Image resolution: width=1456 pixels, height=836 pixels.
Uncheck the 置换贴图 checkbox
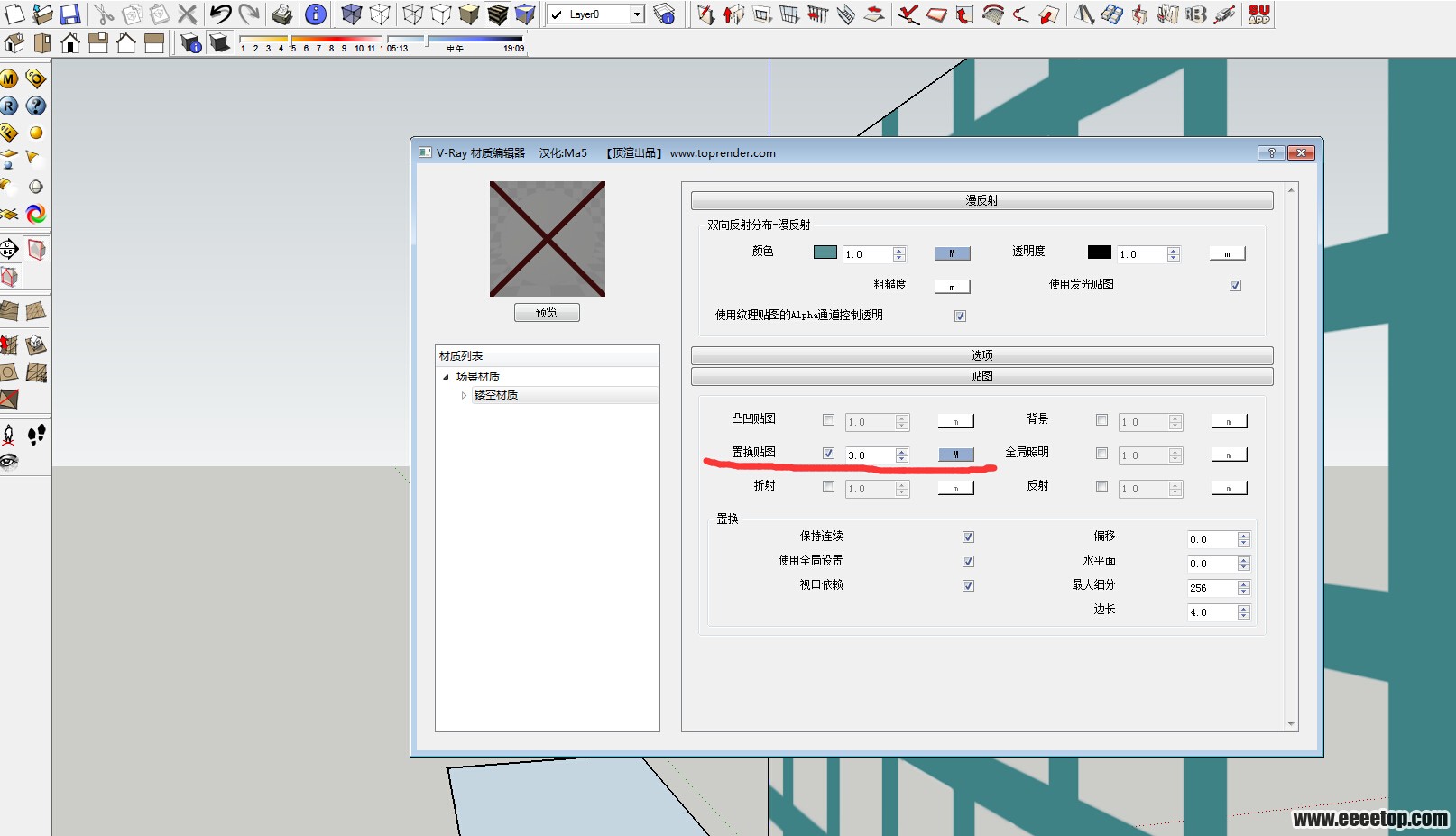828,453
